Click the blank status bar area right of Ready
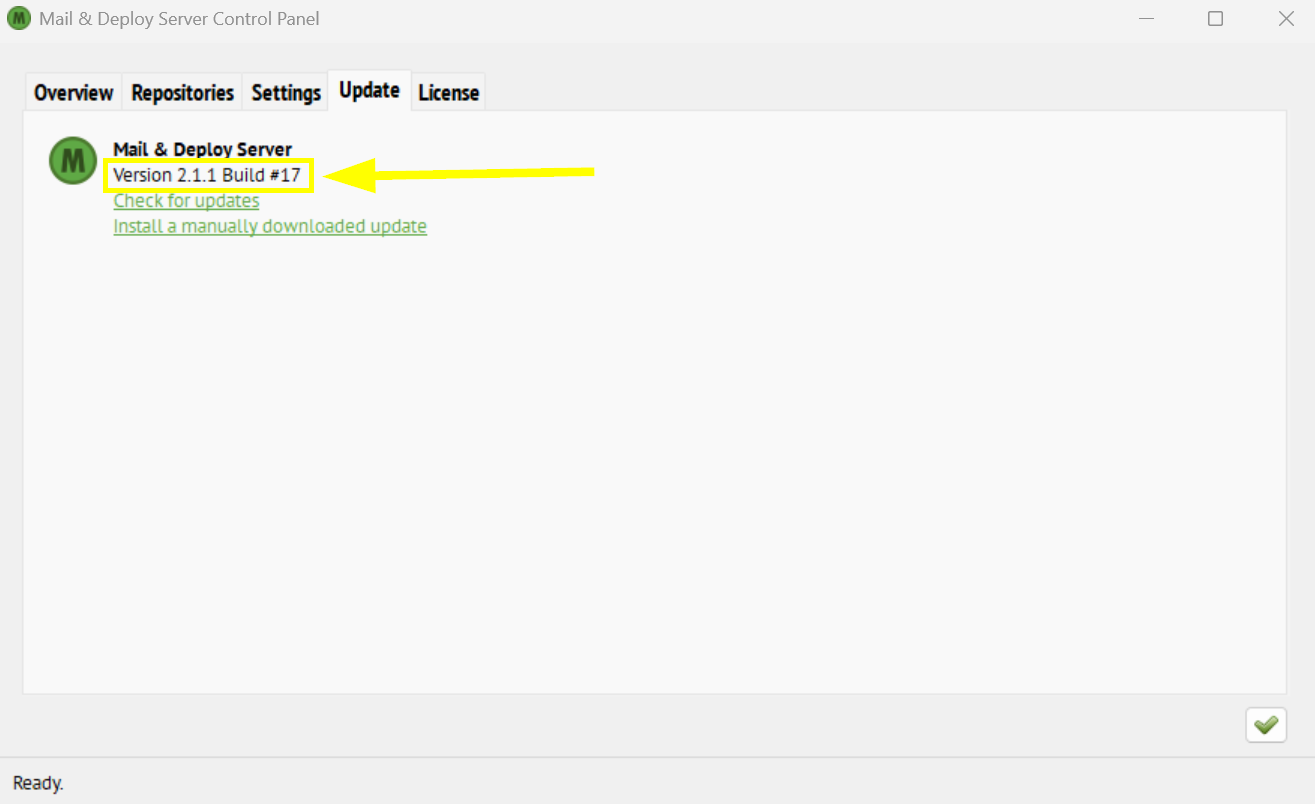Viewport: 1315px width, 804px height. pos(650,783)
